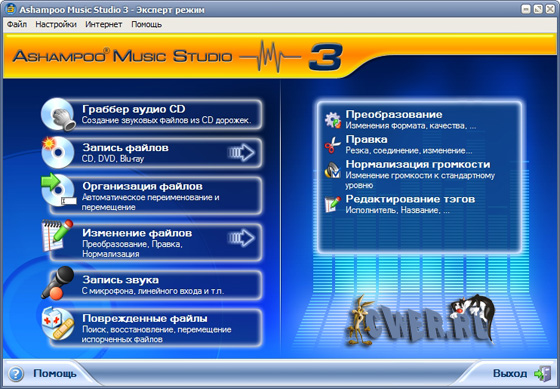The image size is (560, 389).
Task: Click the blue question mark help icon
Action: 15,374
